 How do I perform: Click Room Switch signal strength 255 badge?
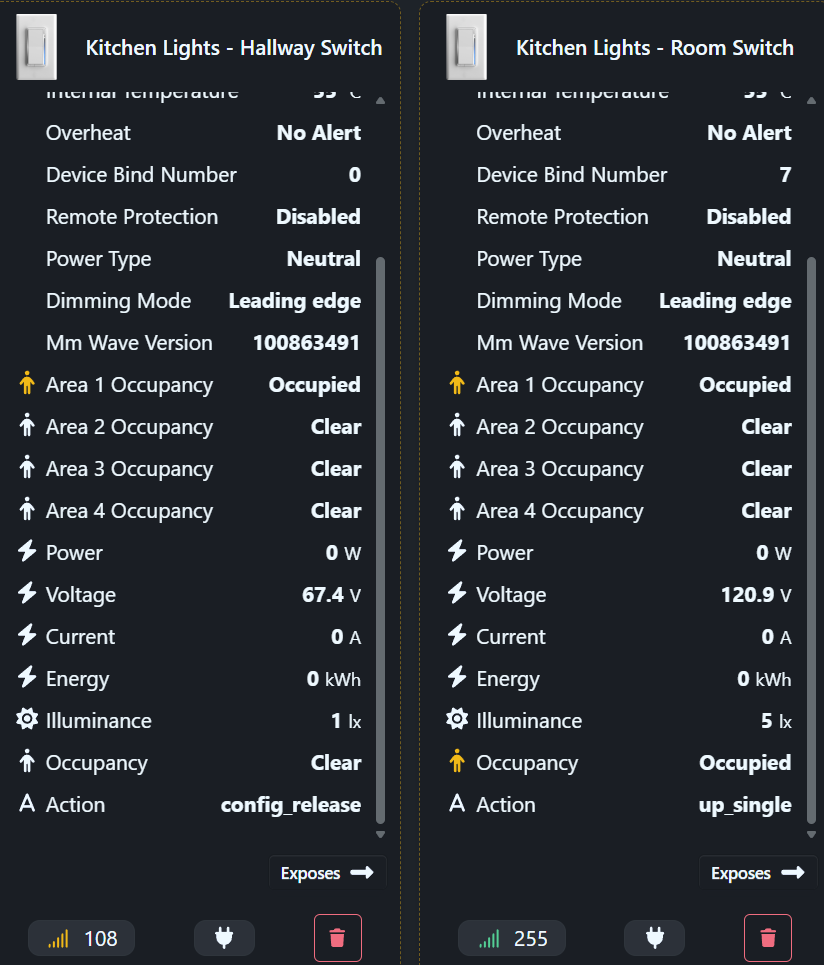point(511,938)
